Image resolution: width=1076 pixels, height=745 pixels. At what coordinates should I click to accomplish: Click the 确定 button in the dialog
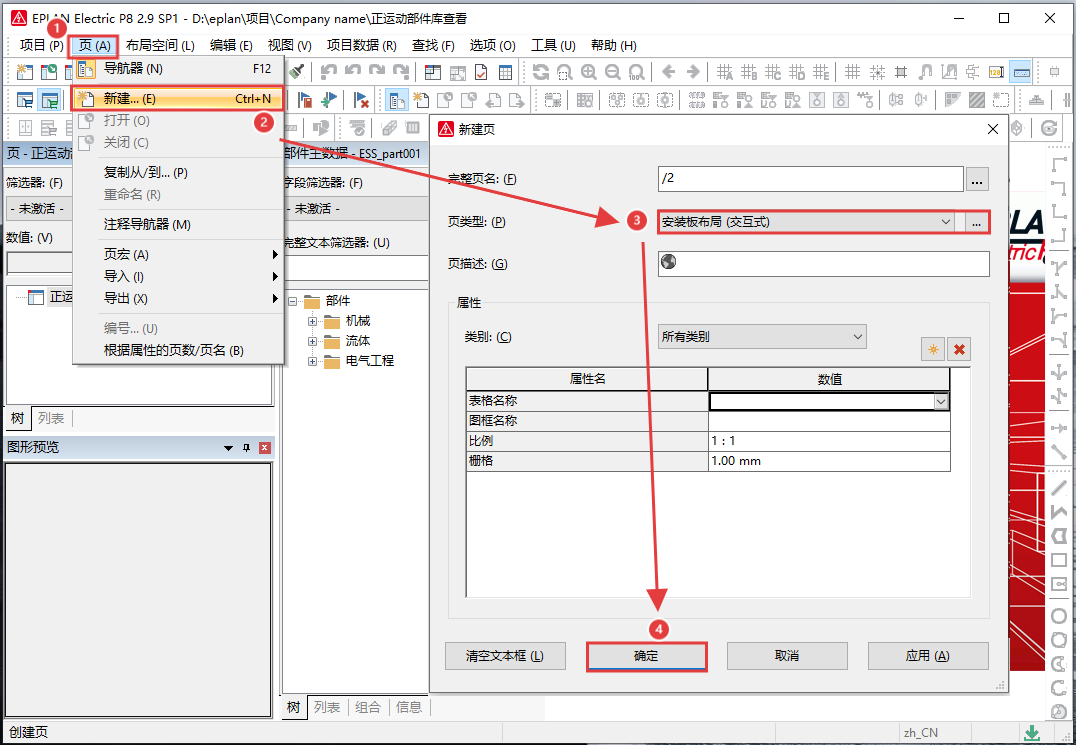(x=646, y=656)
